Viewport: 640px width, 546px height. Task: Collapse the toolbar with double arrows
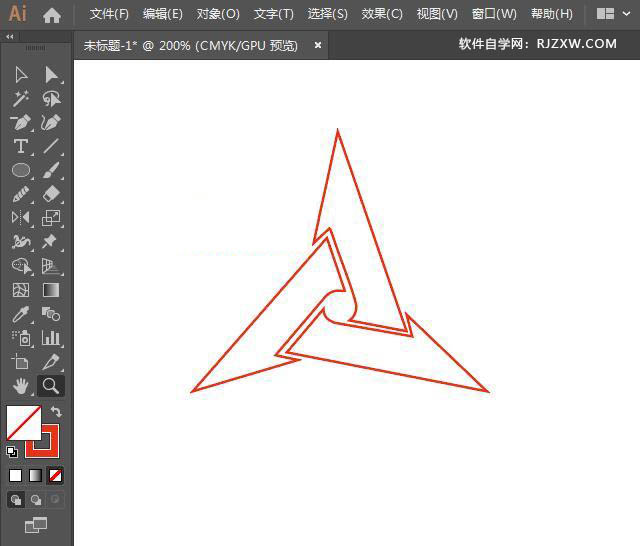point(10,37)
